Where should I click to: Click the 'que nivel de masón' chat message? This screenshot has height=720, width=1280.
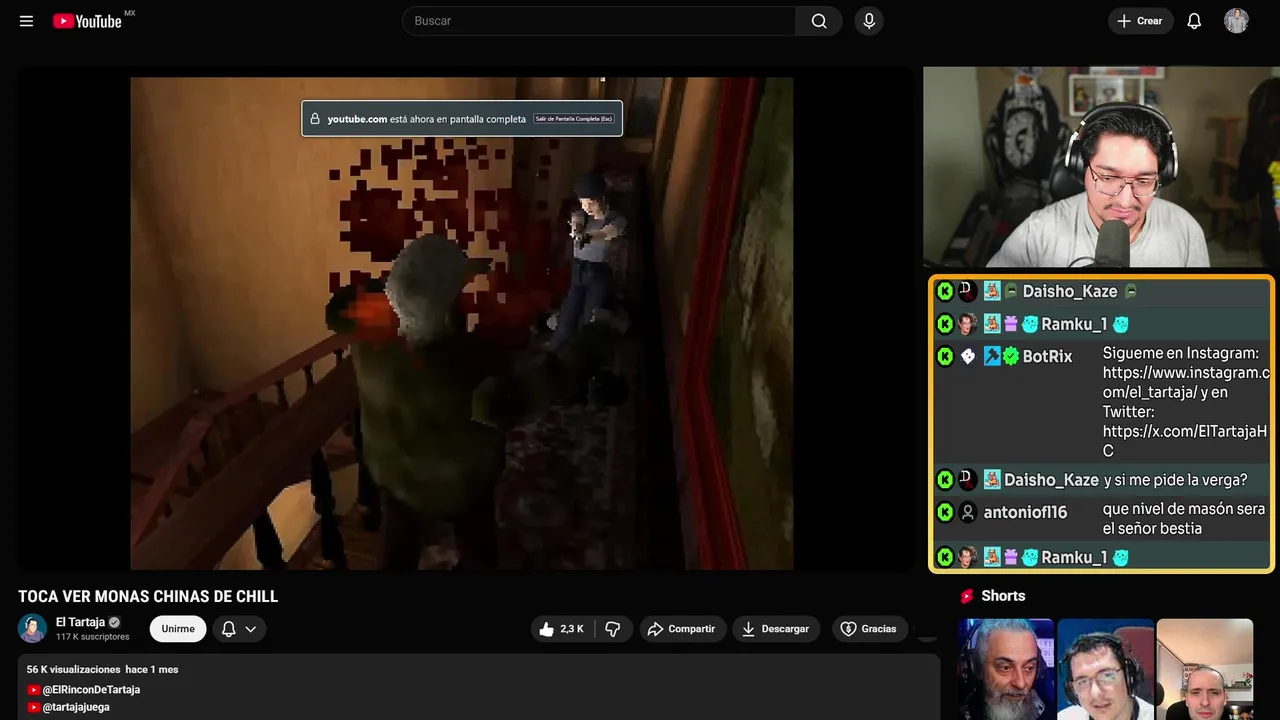tap(1184, 519)
